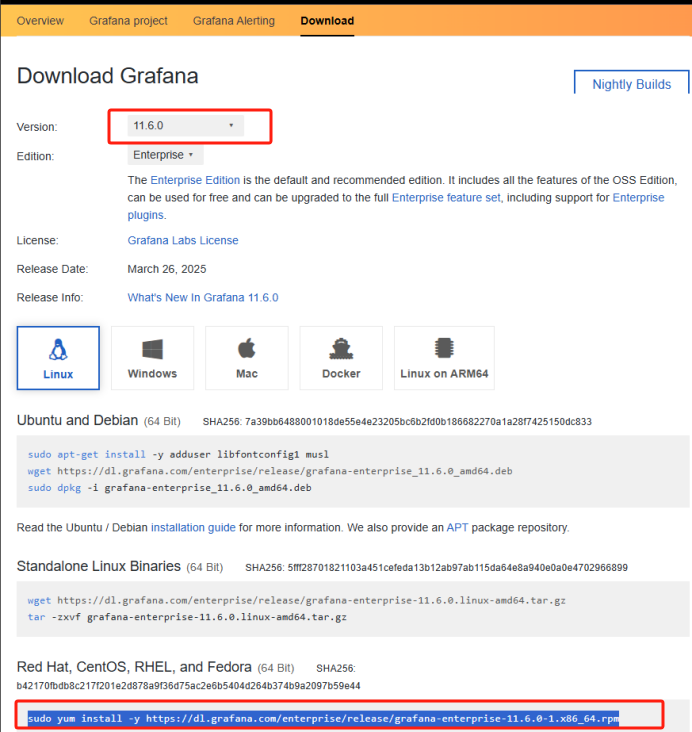Select the Linux penguin platform tile
Screen dimensions: 692x732
click(x=58, y=358)
